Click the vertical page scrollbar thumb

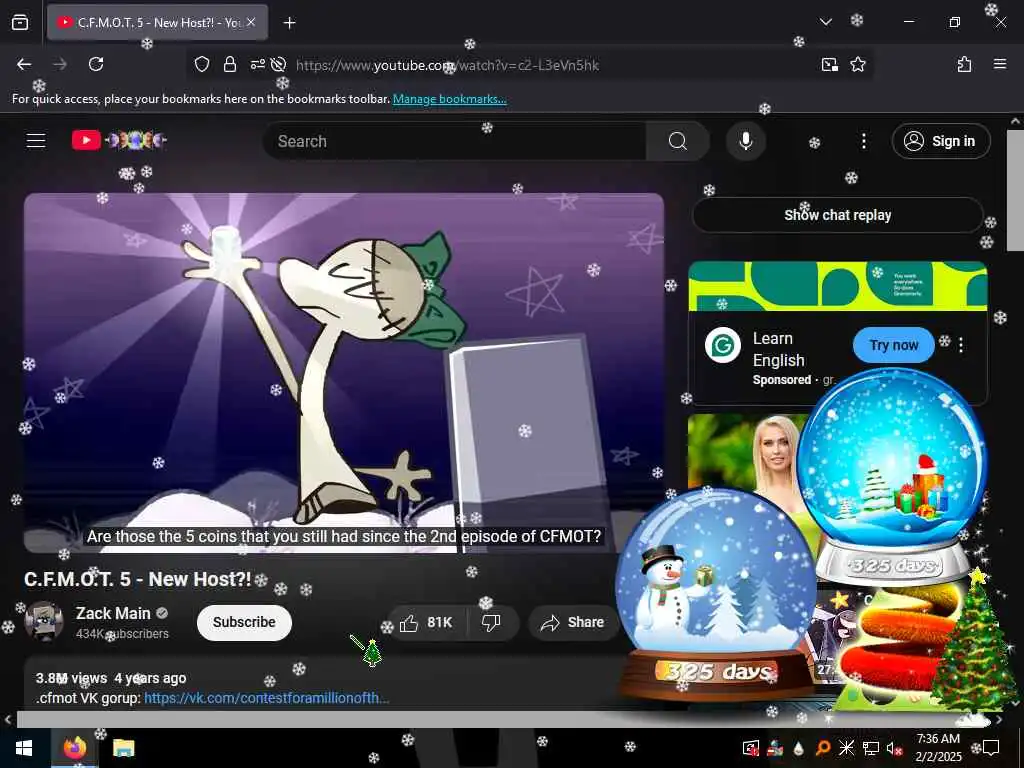pos(1015,189)
